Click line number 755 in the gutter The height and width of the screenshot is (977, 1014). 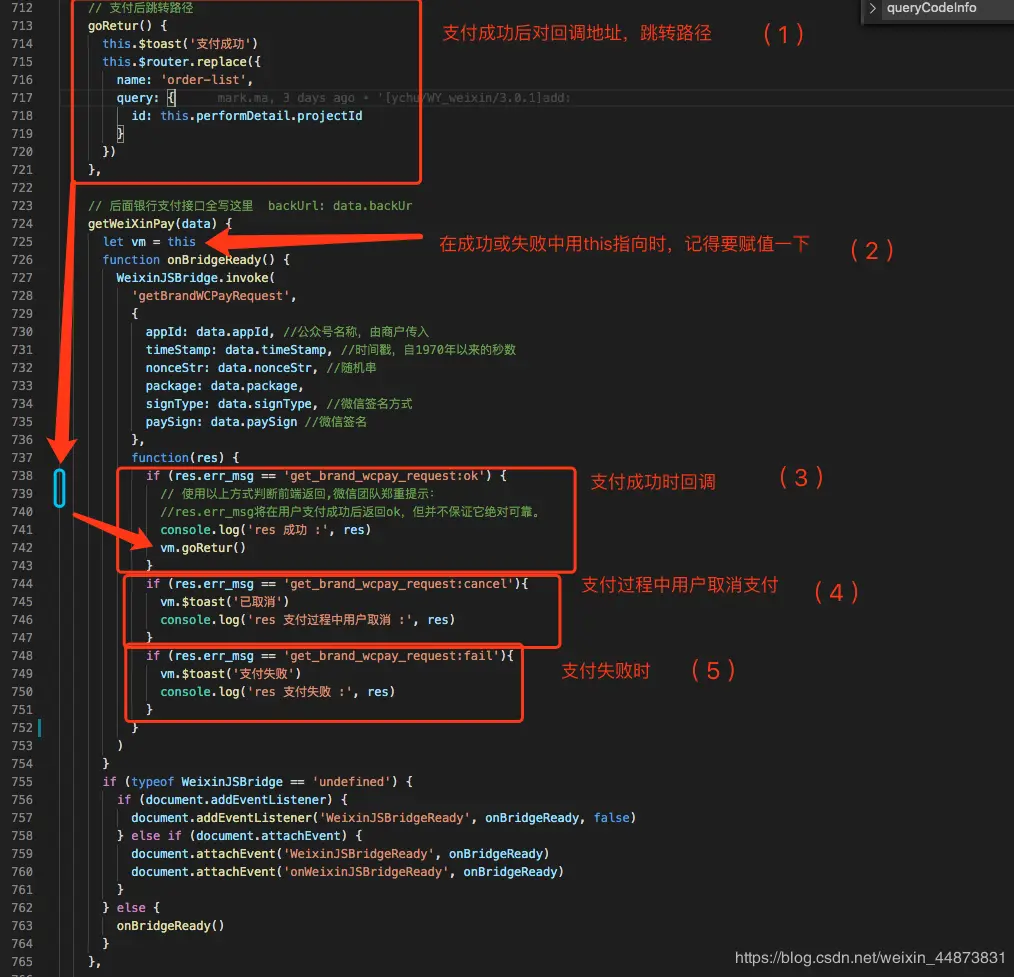pos(22,782)
